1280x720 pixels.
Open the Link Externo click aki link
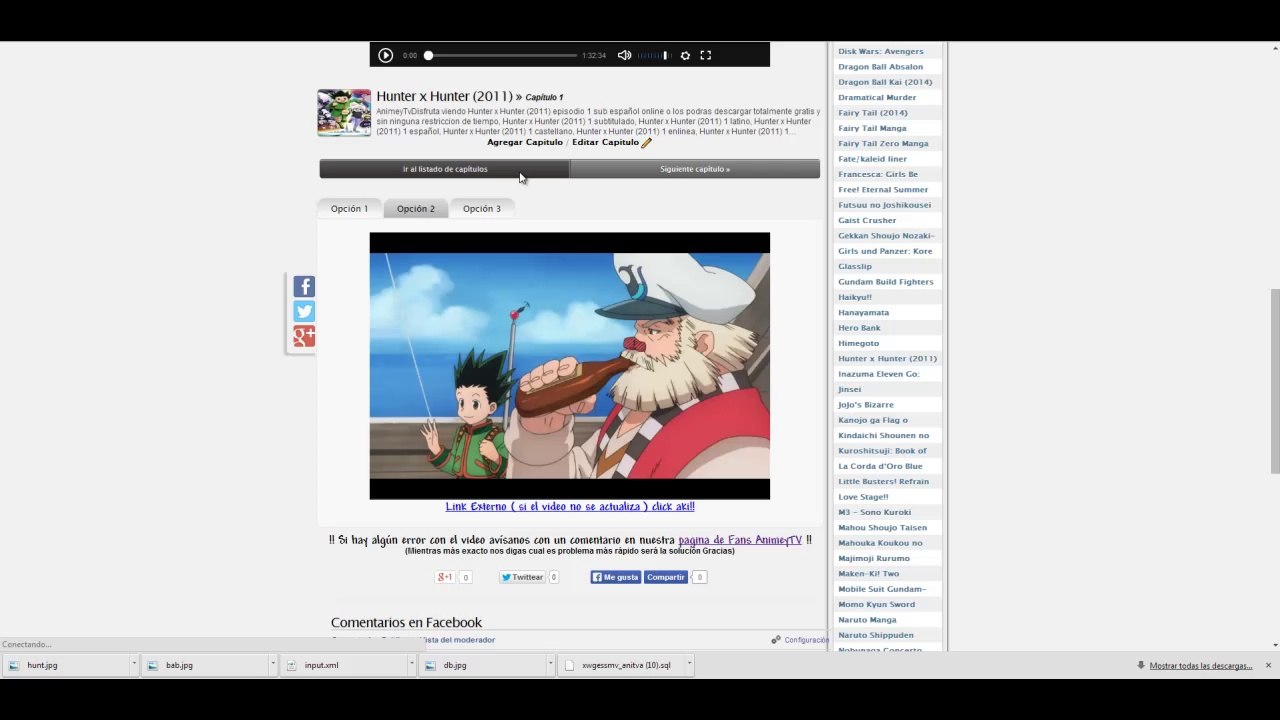pyautogui.click(x=570, y=506)
